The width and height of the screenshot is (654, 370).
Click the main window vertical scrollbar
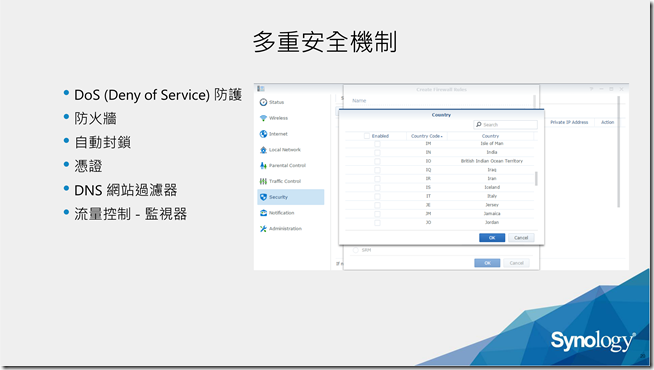pyautogui.click(x=619, y=151)
